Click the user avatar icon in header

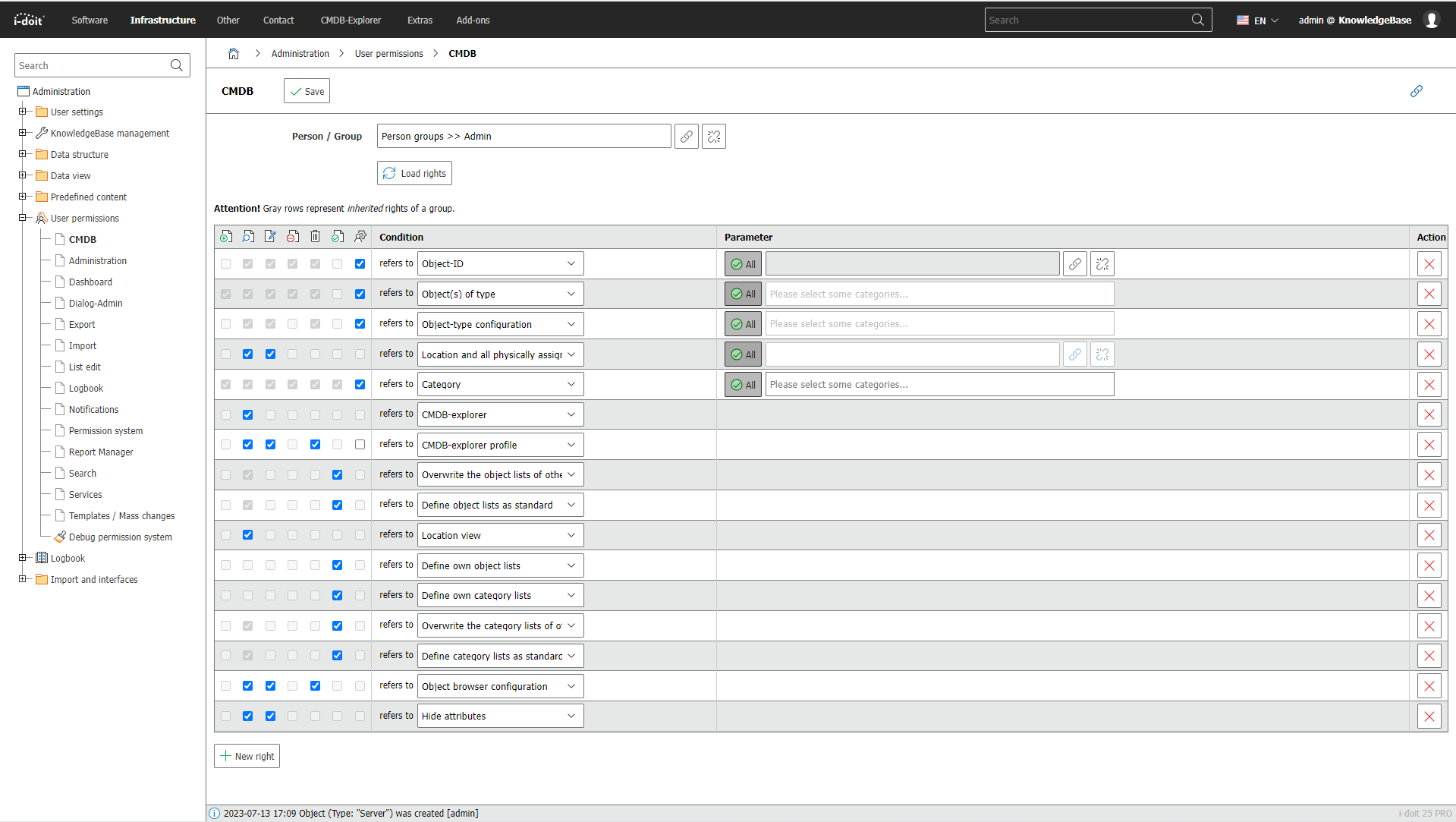(1431, 20)
